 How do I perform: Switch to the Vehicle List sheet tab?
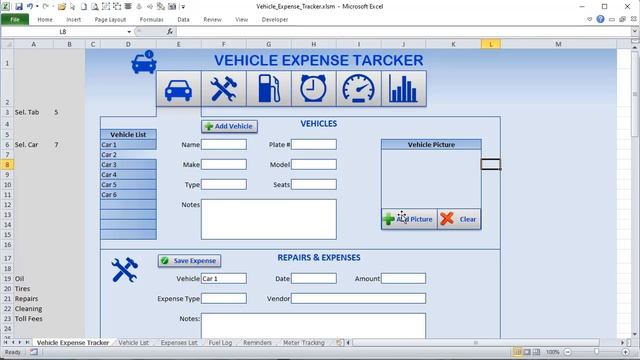point(133,343)
